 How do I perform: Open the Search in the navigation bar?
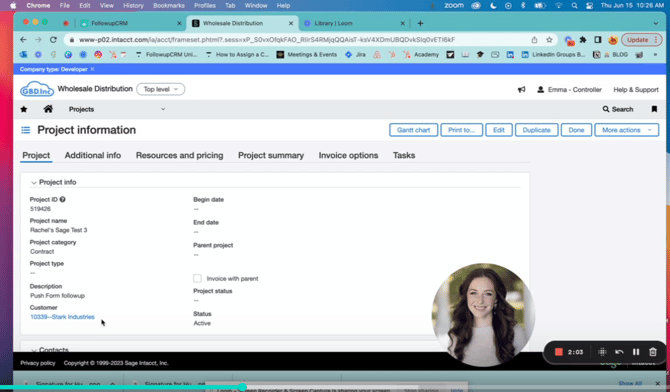pyautogui.click(x=618, y=109)
